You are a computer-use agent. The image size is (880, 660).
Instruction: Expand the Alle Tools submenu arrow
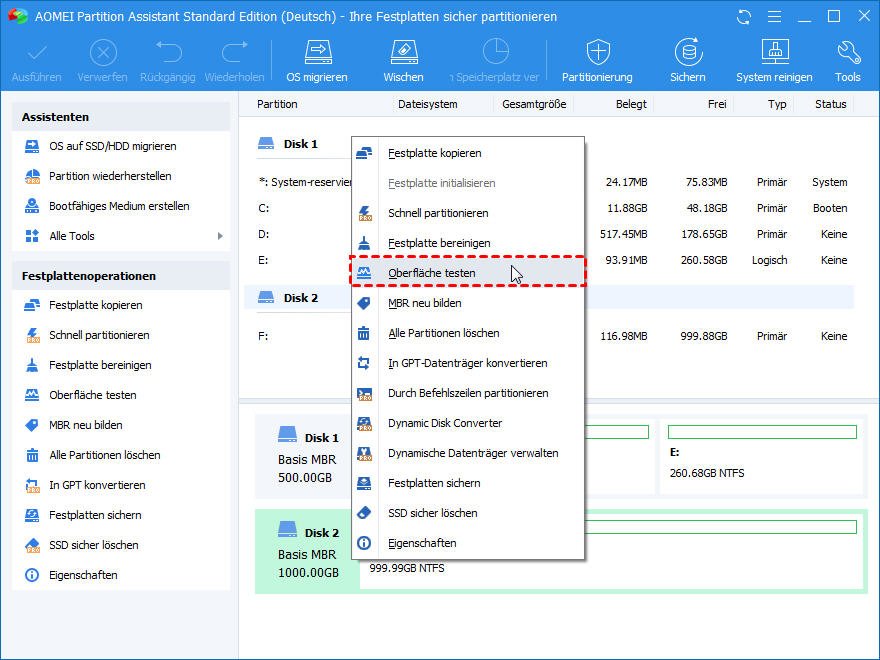pos(220,236)
